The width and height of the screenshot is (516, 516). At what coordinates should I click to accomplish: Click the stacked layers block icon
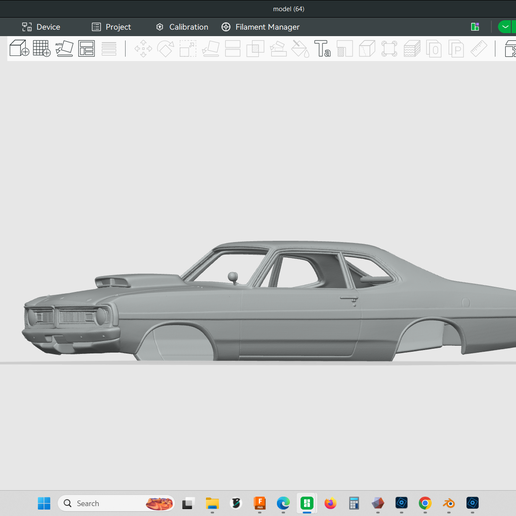412,49
